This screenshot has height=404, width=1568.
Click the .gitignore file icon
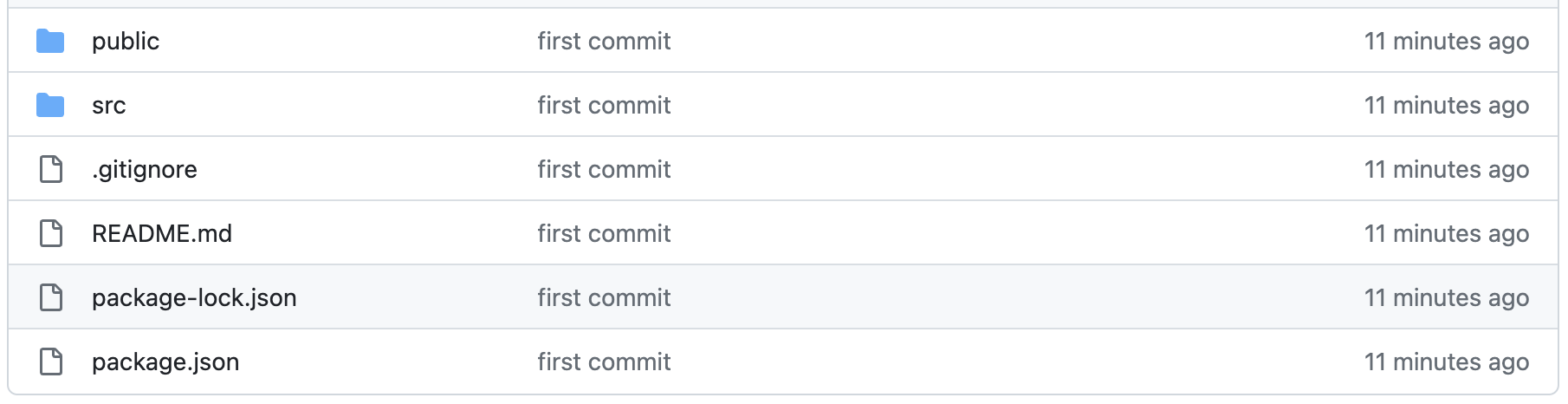point(51,169)
